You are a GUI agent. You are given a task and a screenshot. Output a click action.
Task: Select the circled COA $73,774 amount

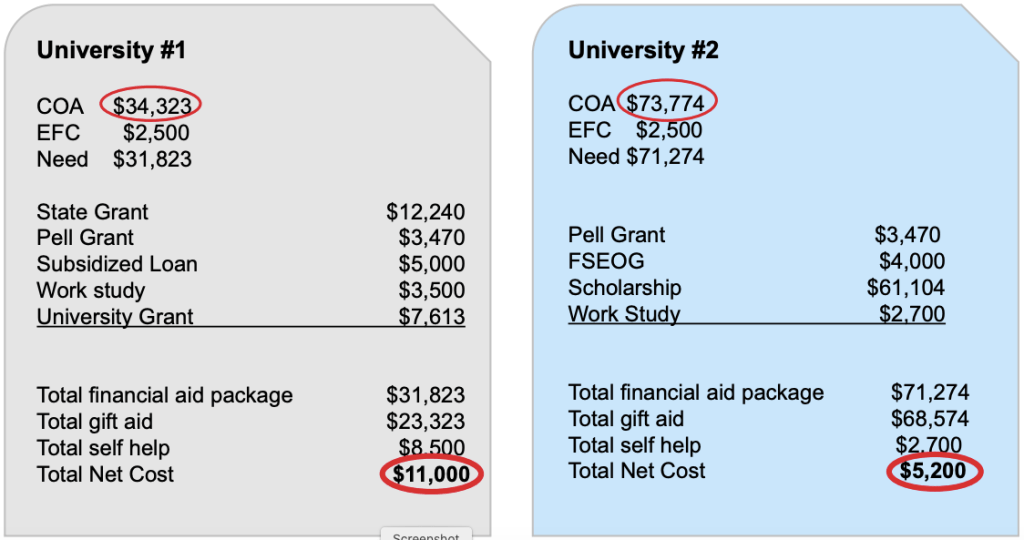(666, 104)
